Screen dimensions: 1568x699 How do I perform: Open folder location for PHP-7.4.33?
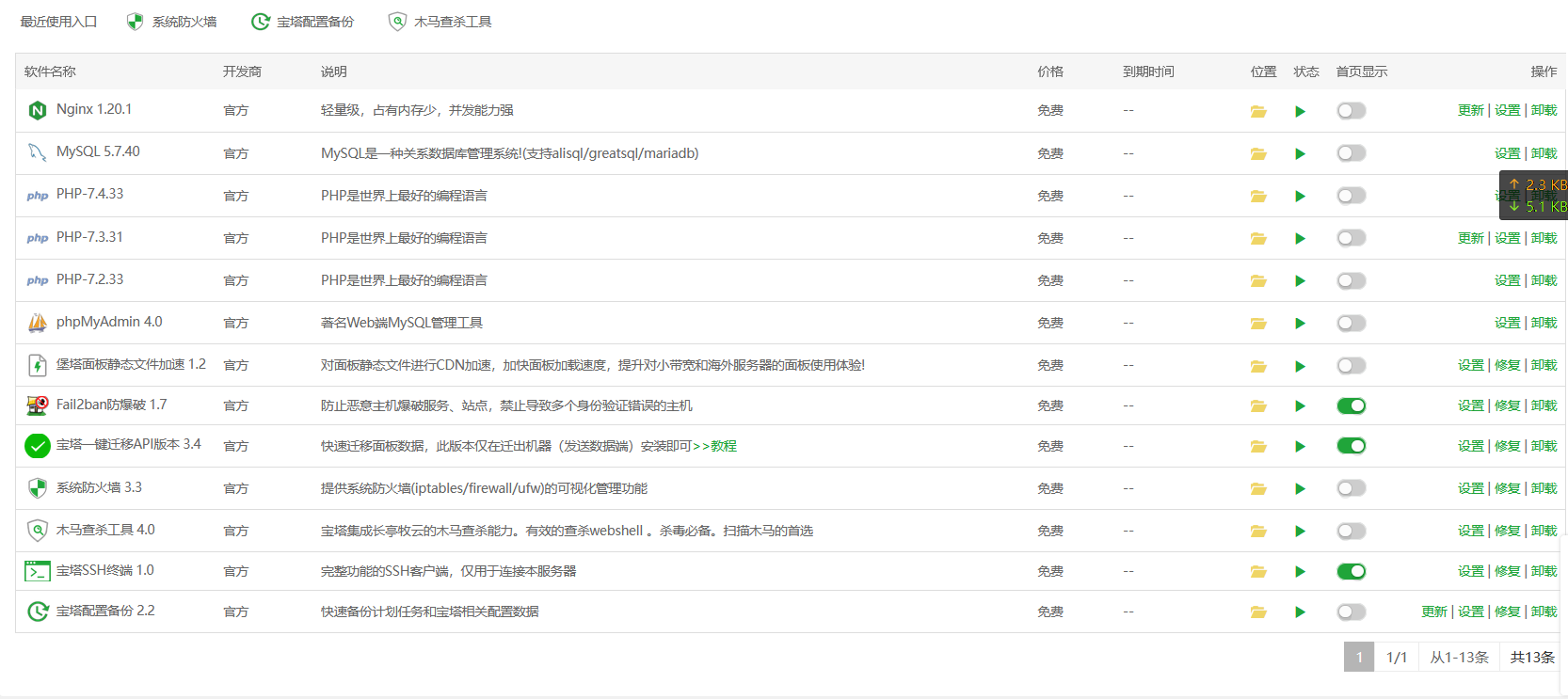[1257, 196]
